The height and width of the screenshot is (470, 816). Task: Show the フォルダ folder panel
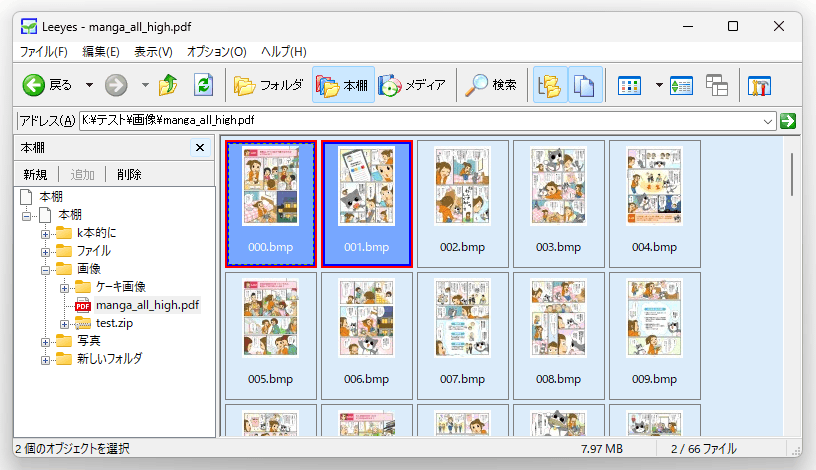click(x=269, y=85)
